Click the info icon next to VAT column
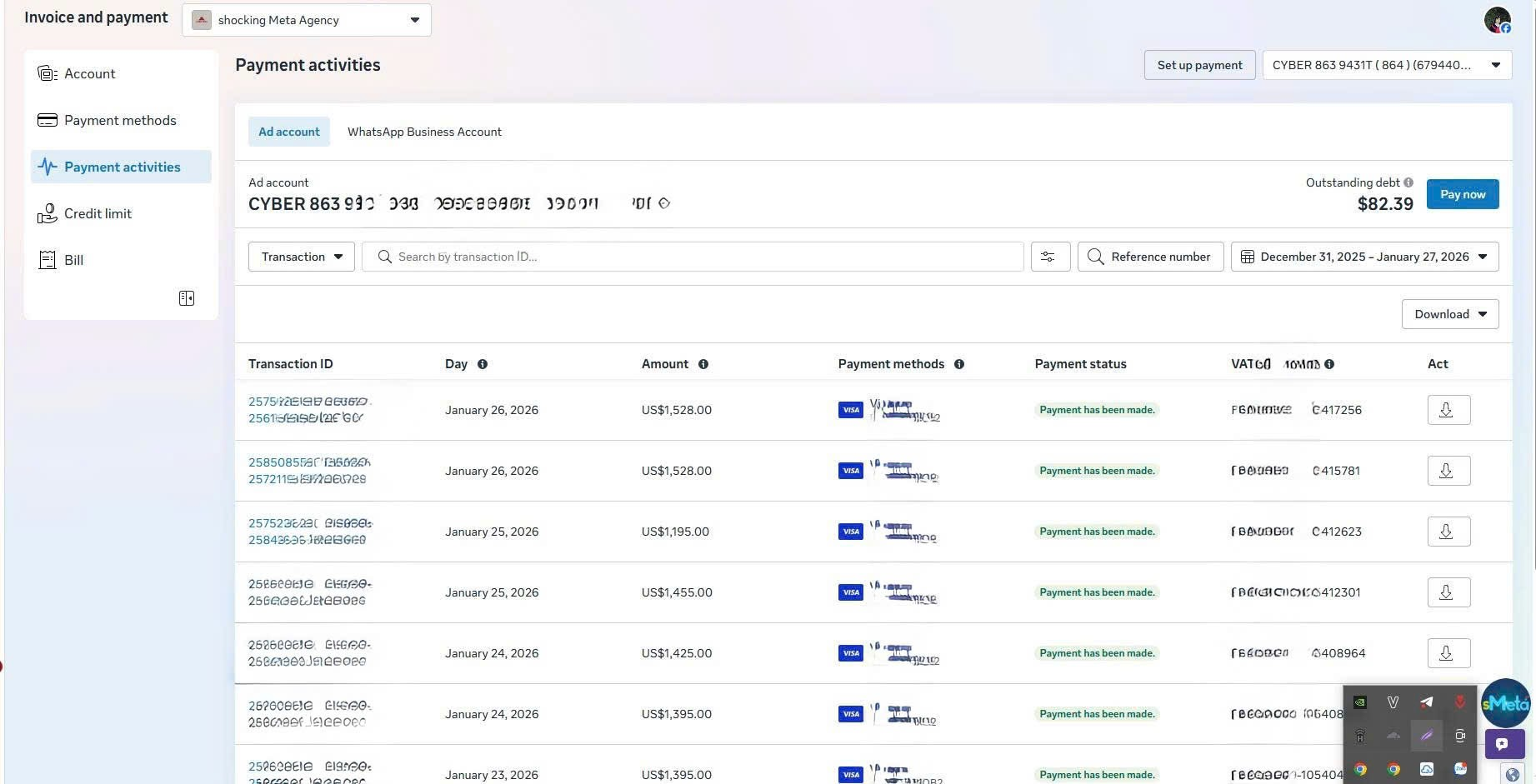This screenshot has width=1536, height=784. click(1329, 364)
